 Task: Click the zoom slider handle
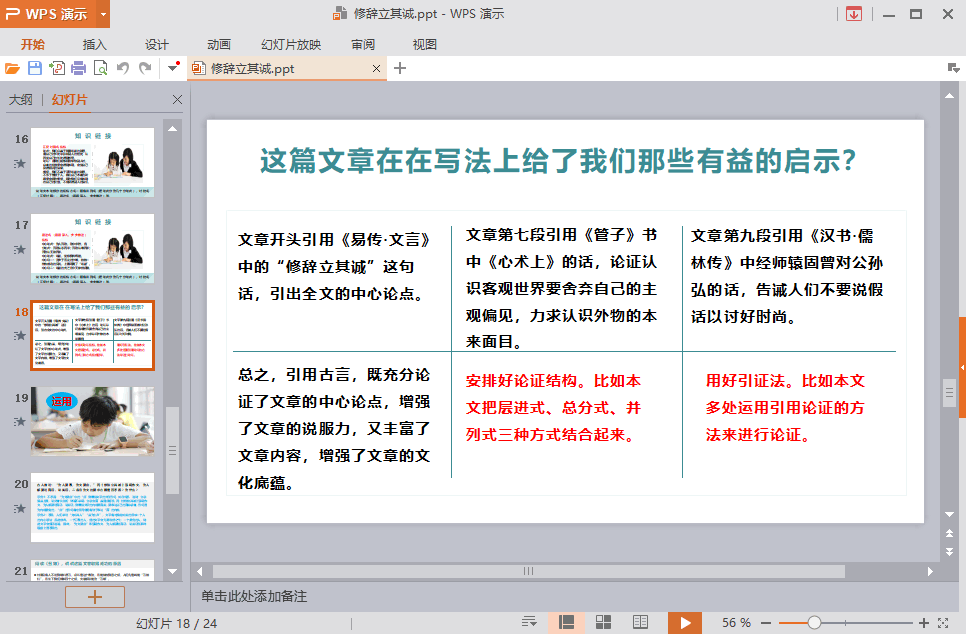click(x=814, y=622)
